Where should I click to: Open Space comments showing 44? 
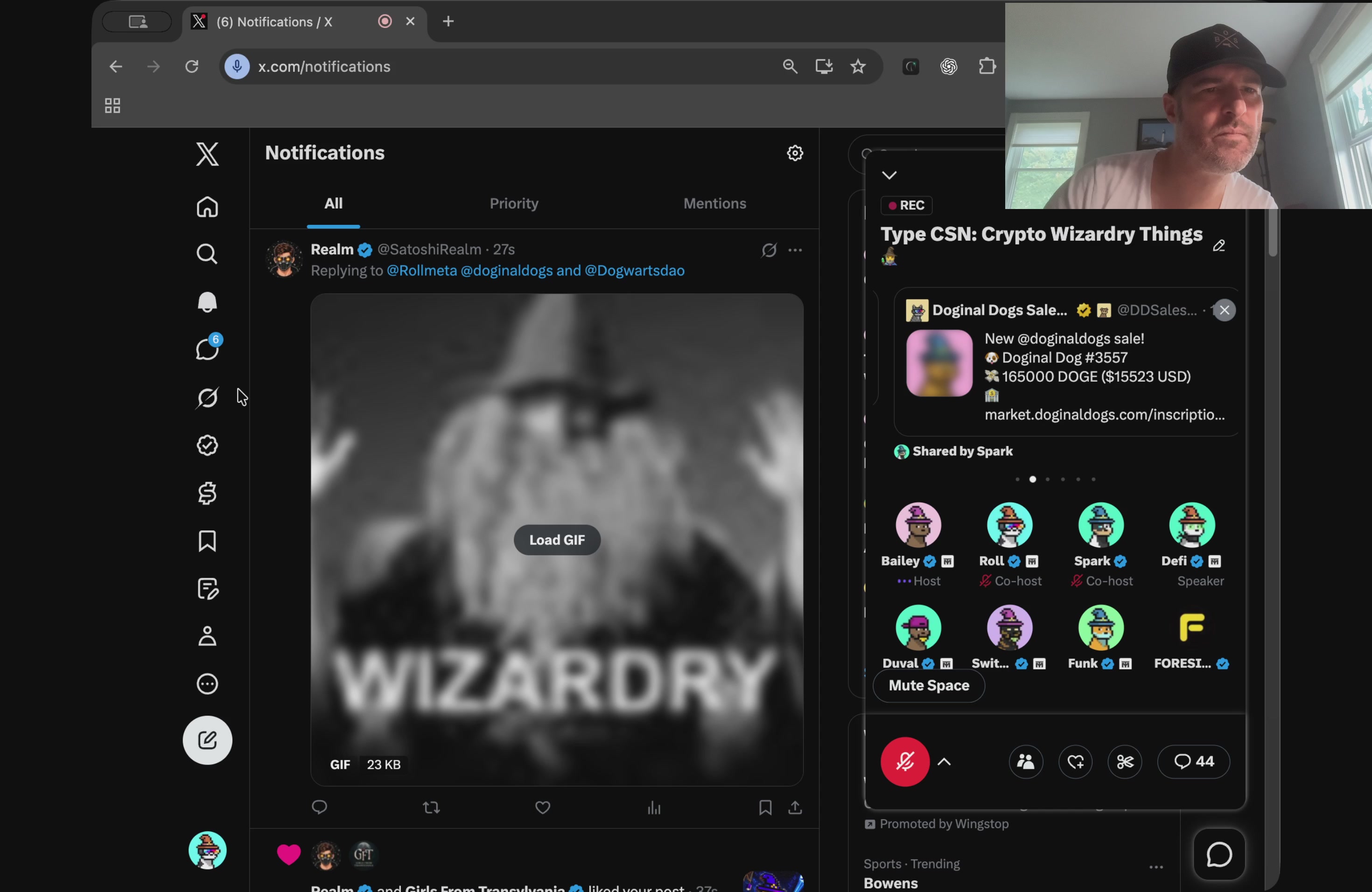pos(1193,762)
